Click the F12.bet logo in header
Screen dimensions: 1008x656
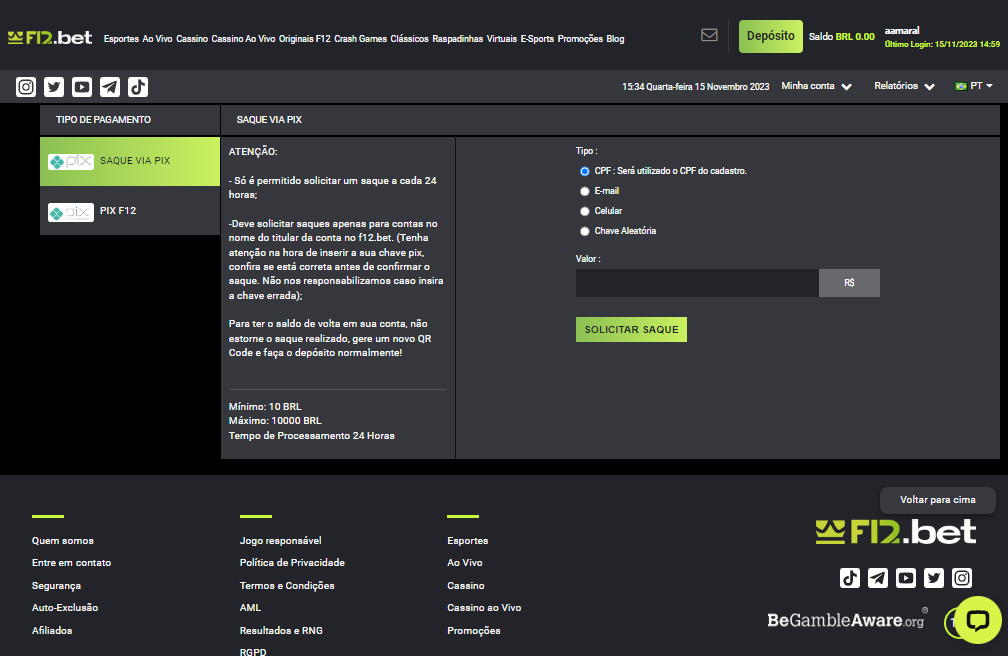pos(50,38)
